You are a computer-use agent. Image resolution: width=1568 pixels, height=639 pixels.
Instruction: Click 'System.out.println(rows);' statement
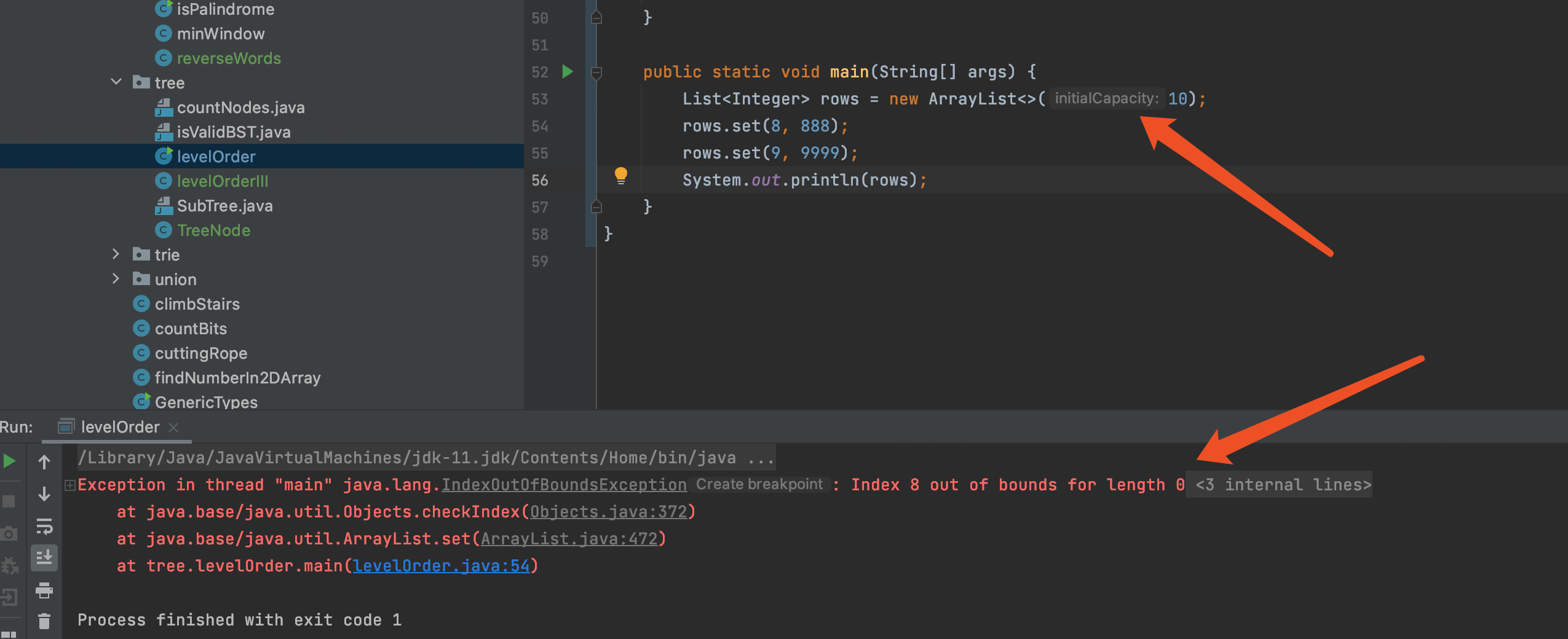[804, 180]
